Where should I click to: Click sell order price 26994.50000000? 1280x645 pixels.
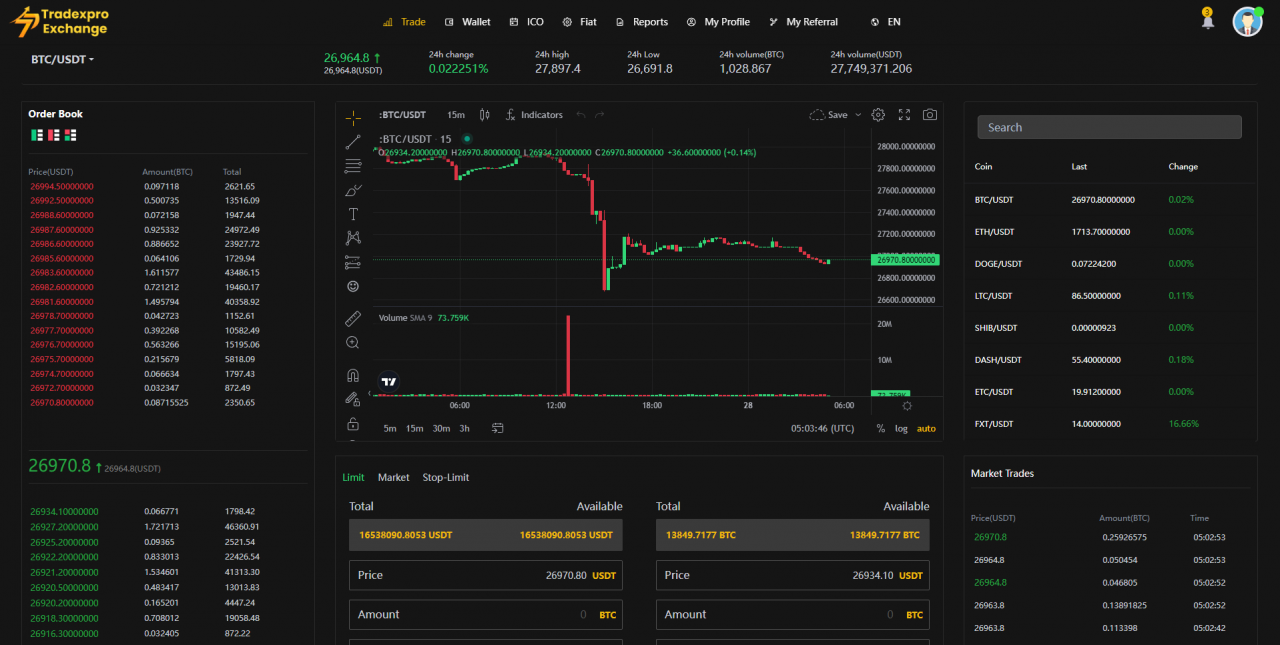click(x=62, y=186)
